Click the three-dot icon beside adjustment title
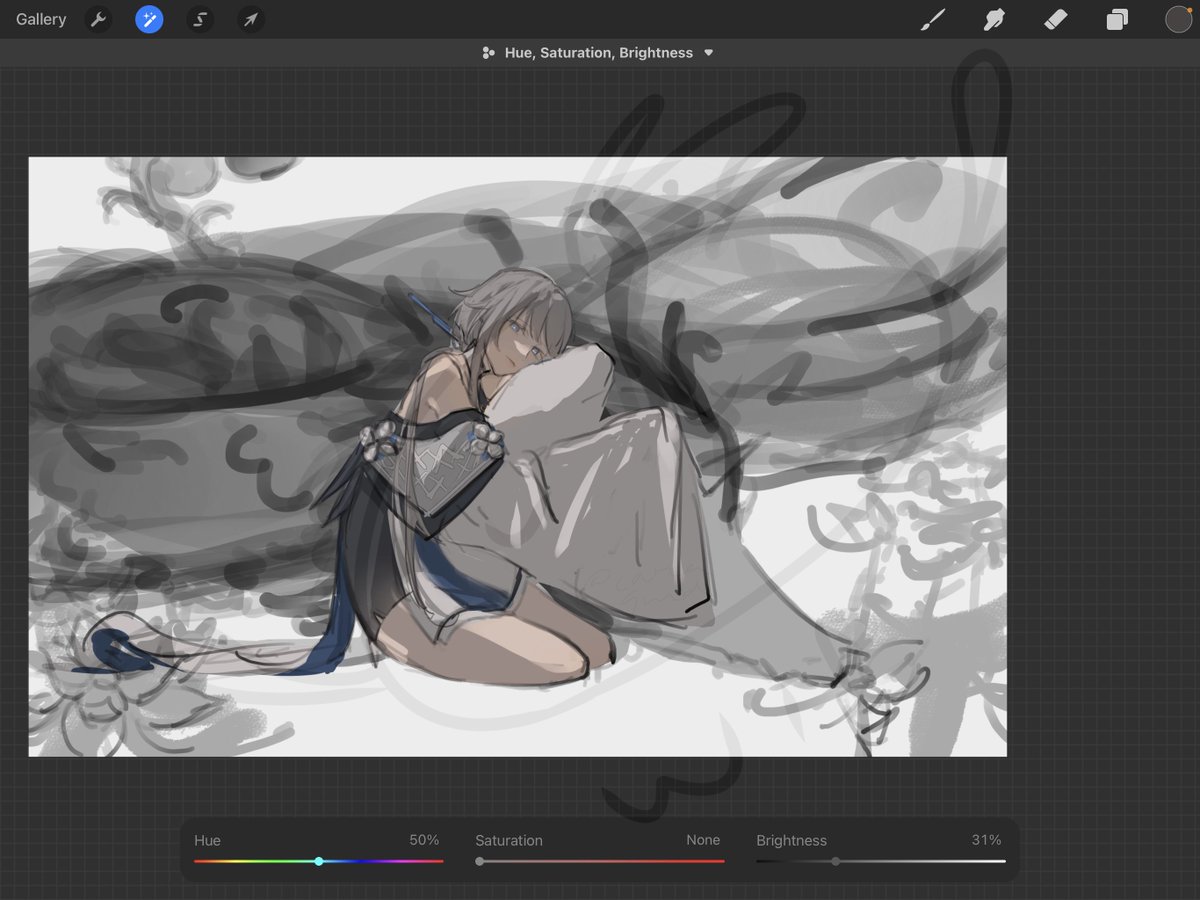This screenshot has width=1200, height=900. [488, 53]
